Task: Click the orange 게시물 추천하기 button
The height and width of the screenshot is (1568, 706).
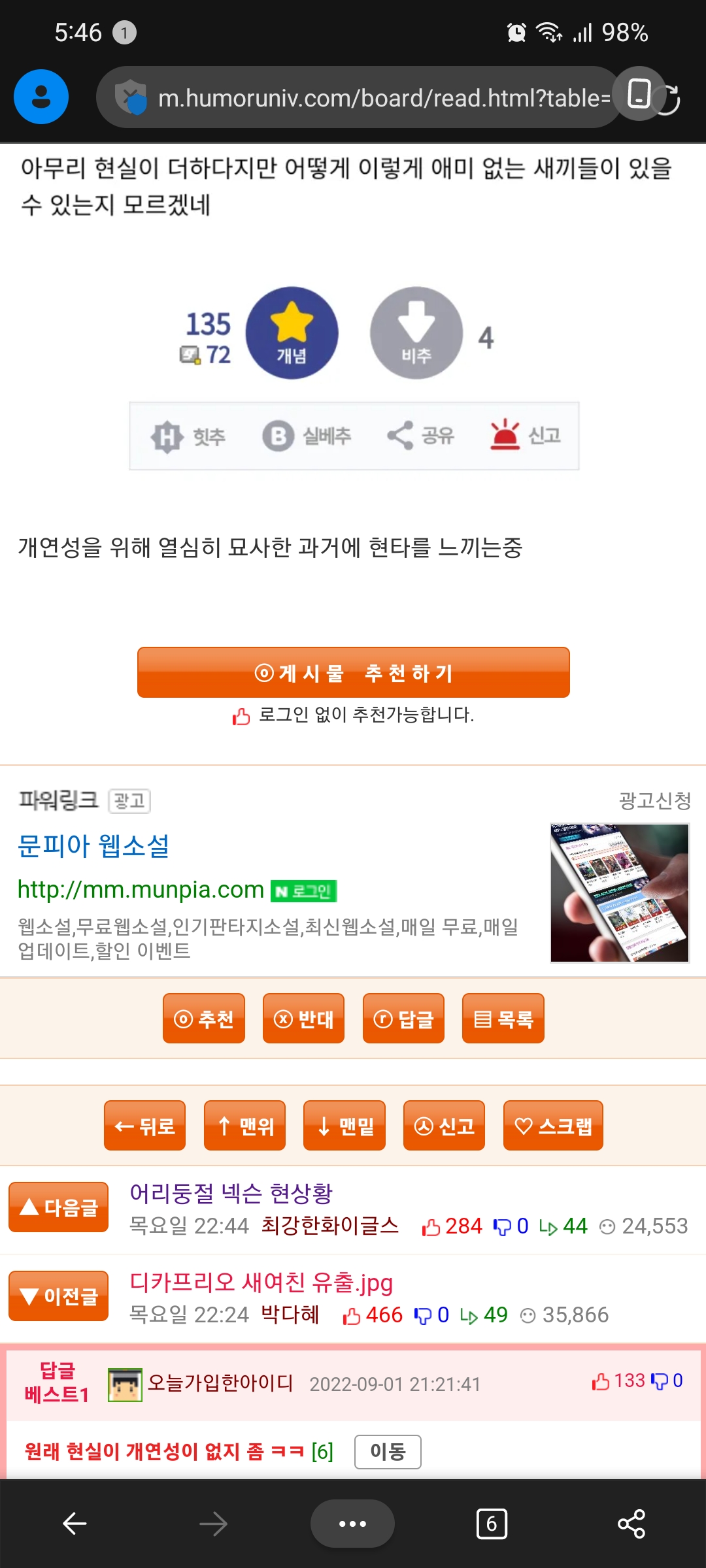Action: (x=354, y=672)
